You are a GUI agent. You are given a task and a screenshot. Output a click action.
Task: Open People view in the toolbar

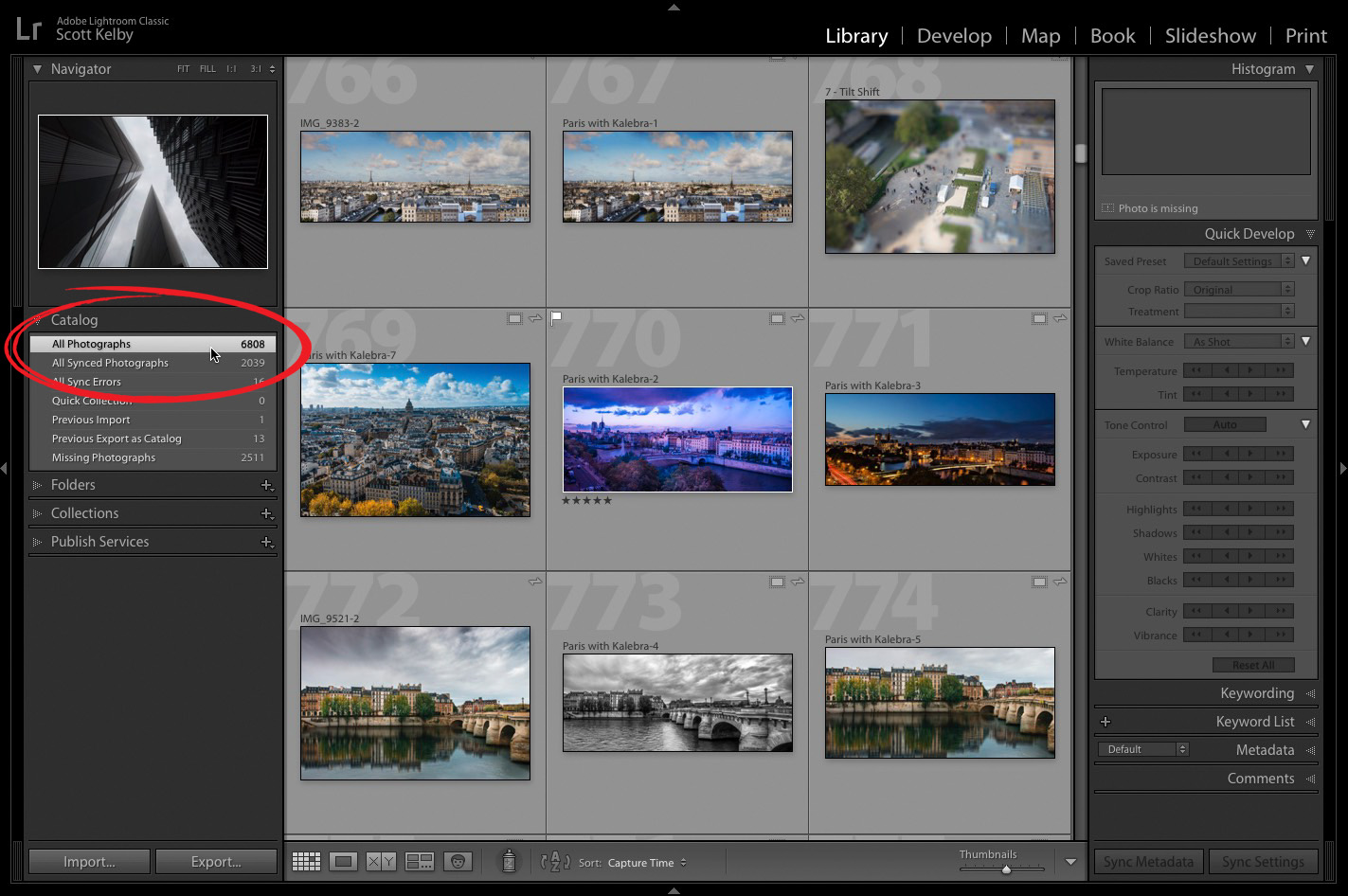(458, 862)
